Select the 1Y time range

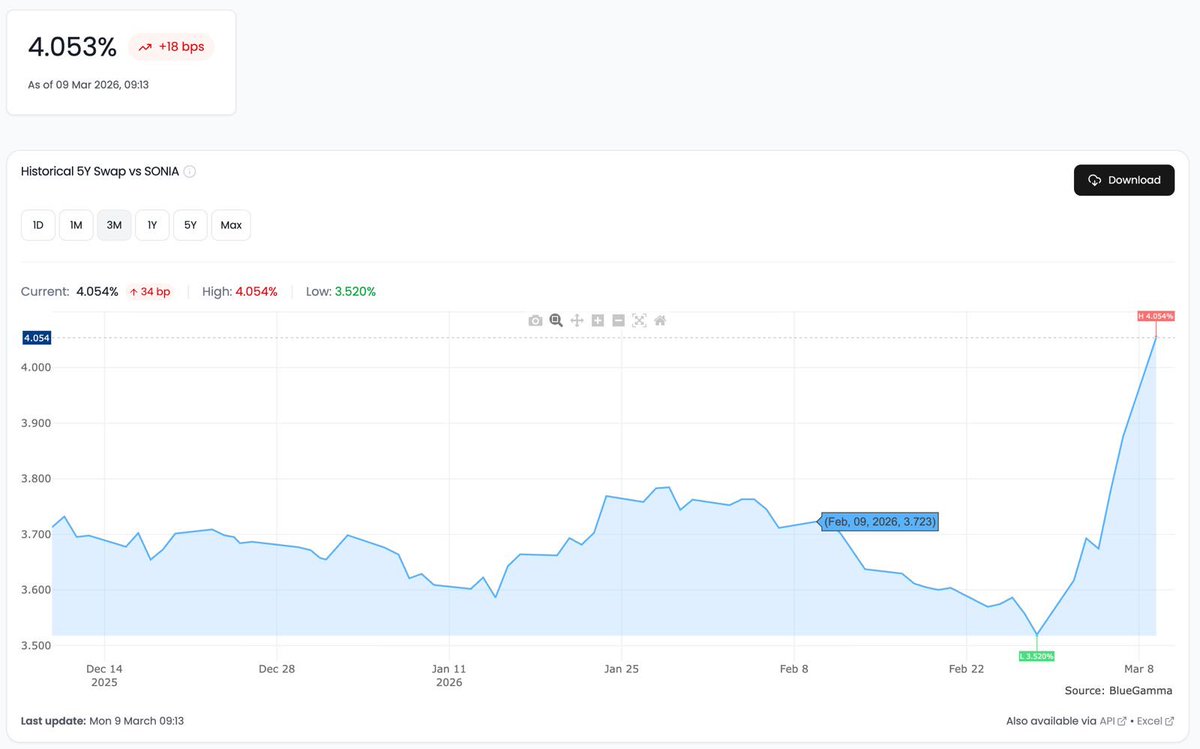(x=152, y=225)
